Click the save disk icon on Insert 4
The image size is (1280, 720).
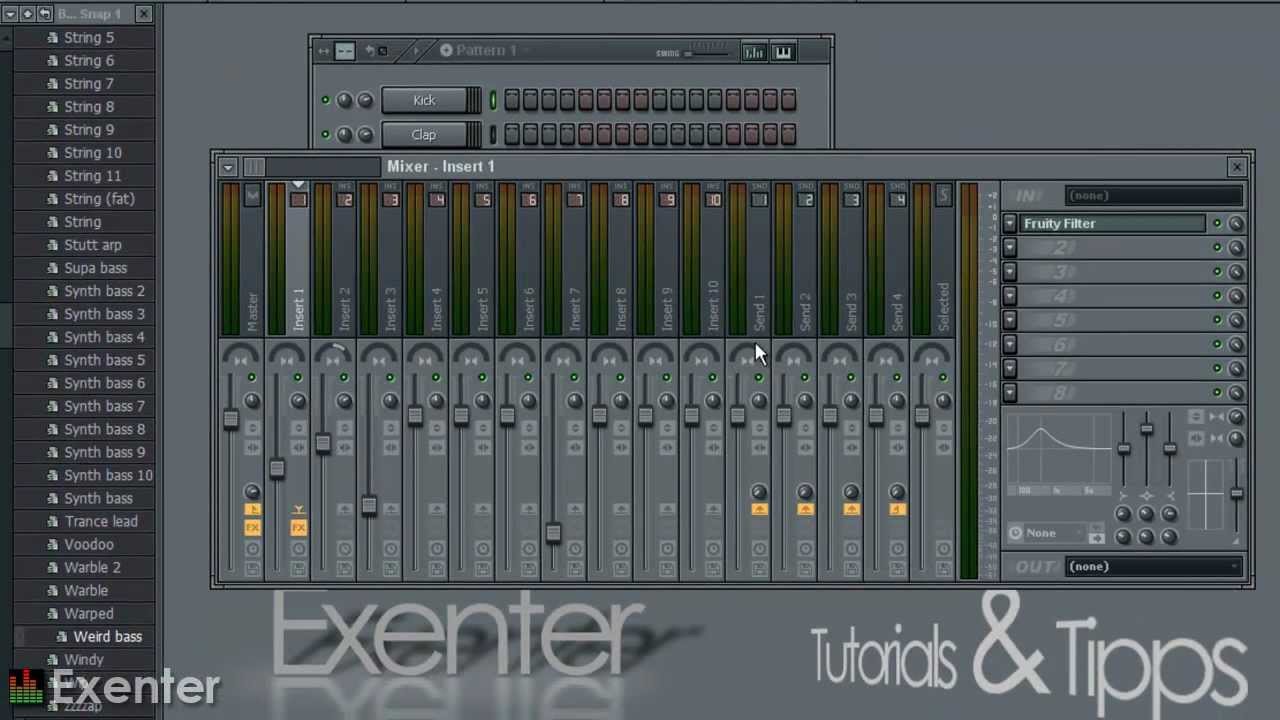436,568
